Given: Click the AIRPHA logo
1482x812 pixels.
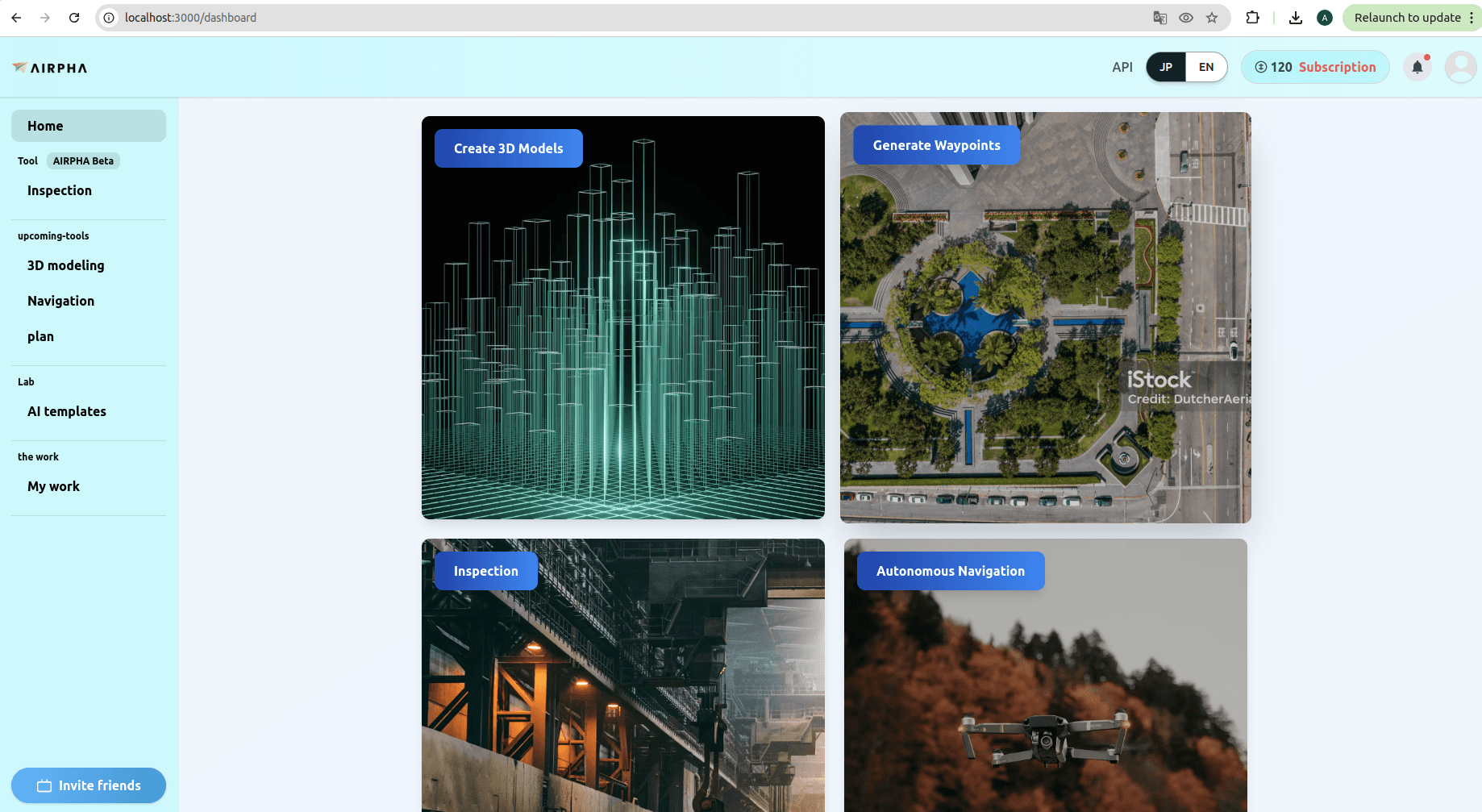Looking at the screenshot, I should (x=48, y=68).
